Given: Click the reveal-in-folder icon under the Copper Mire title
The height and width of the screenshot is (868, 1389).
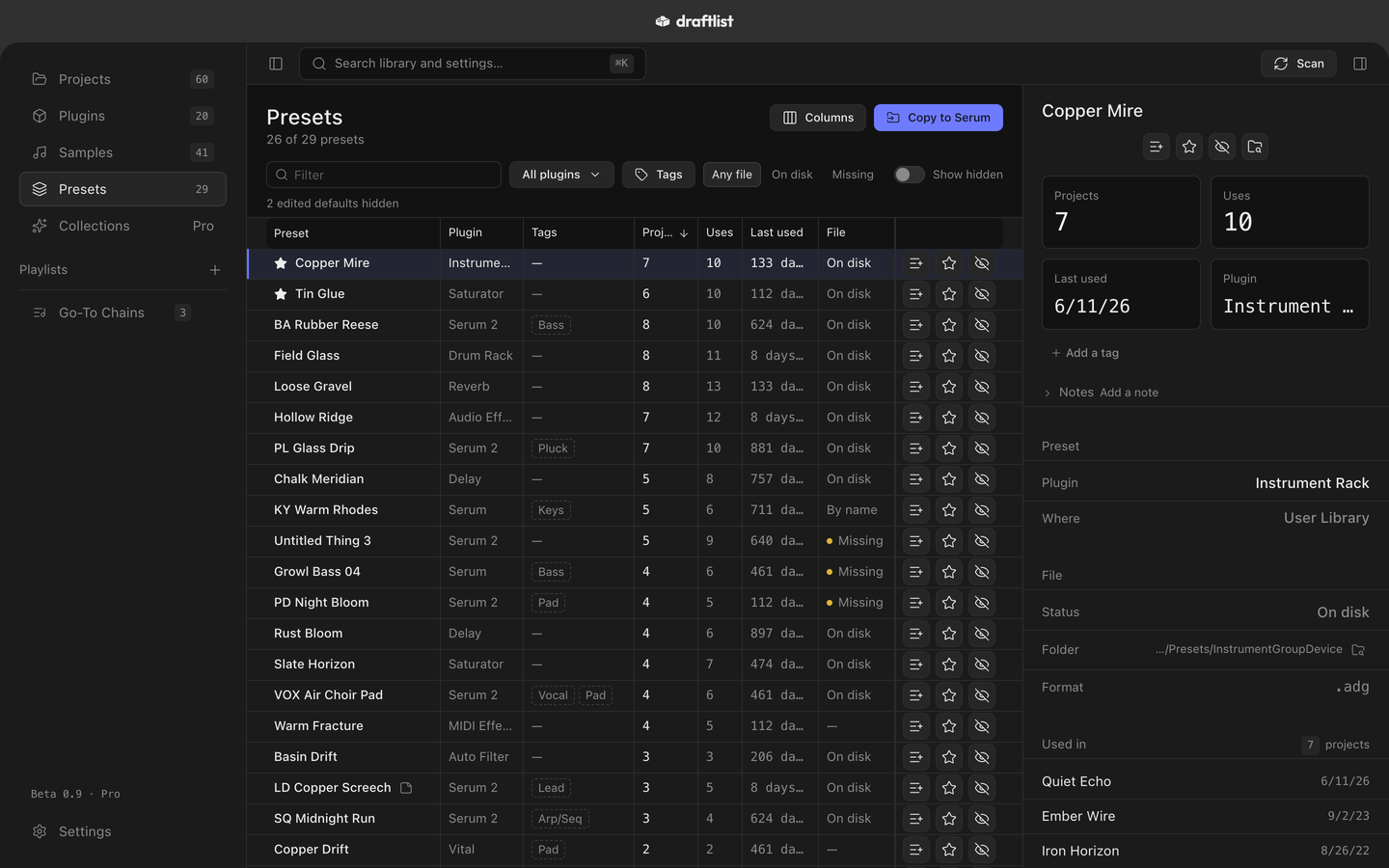Looking at the screenshot, I should (1255, 147).
